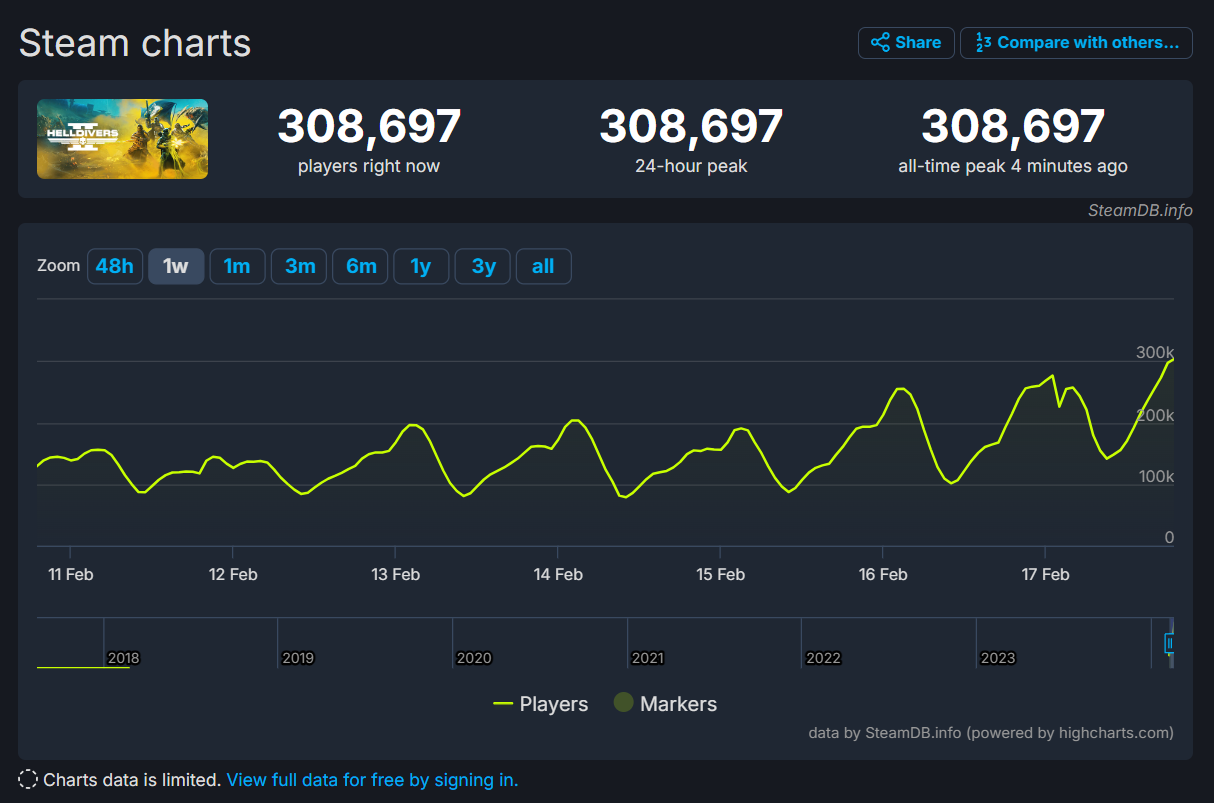Set chart zoom to 1y
The width and height of the screenshot is (1214, 803).
[x=421, y=266]
